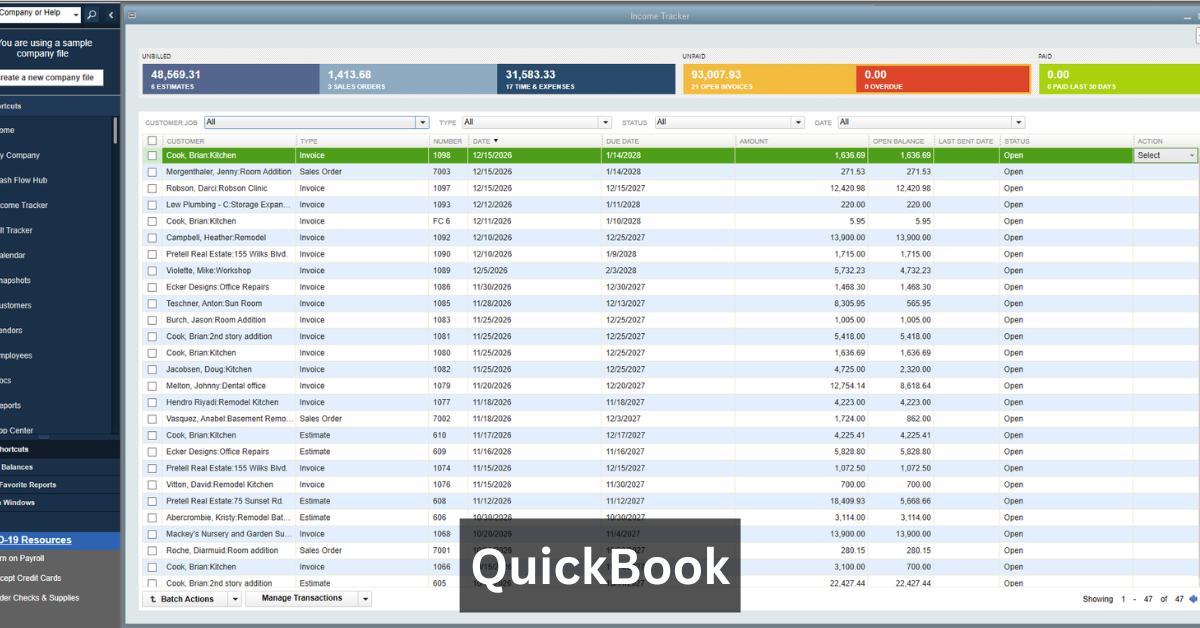1200x628 pixels.
Task: Click Create a new company file button
Action: [51, 77]
